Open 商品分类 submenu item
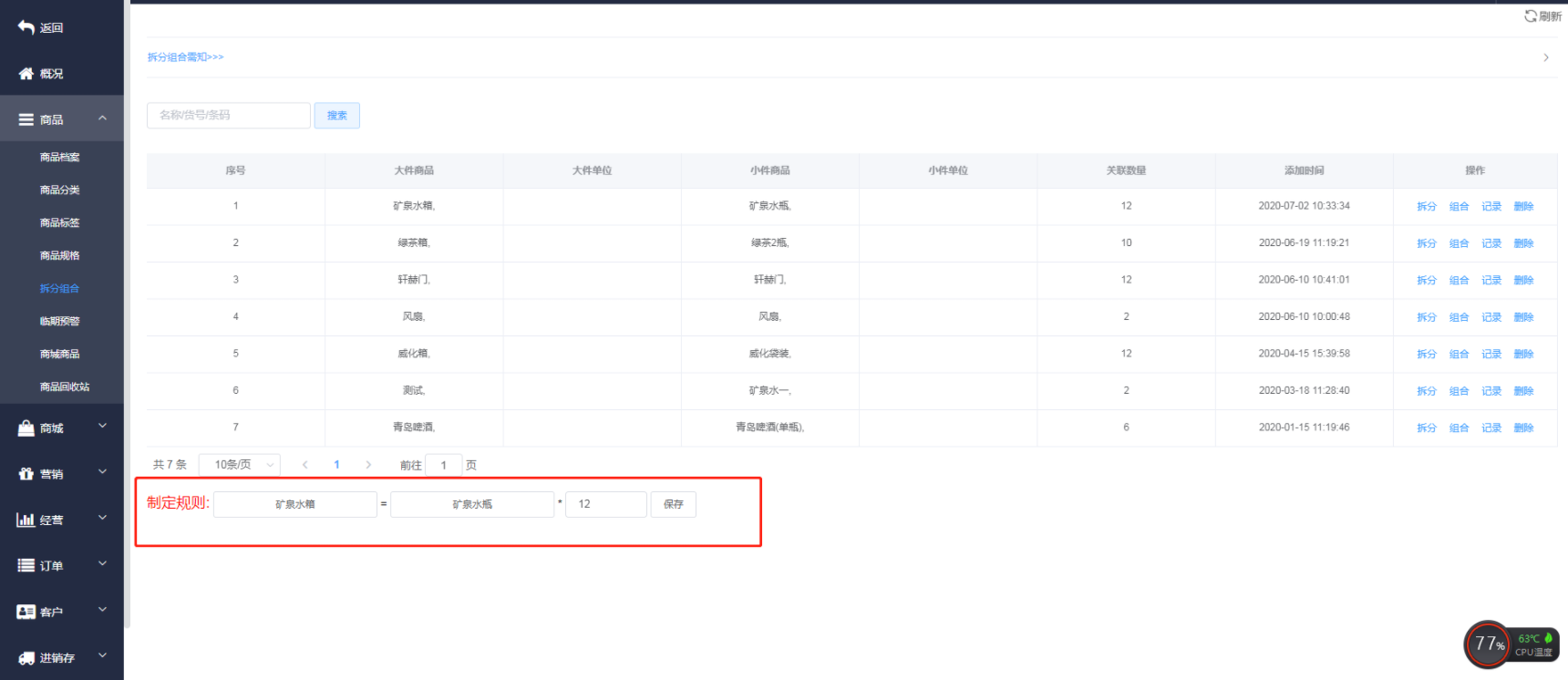 (60, 191)
